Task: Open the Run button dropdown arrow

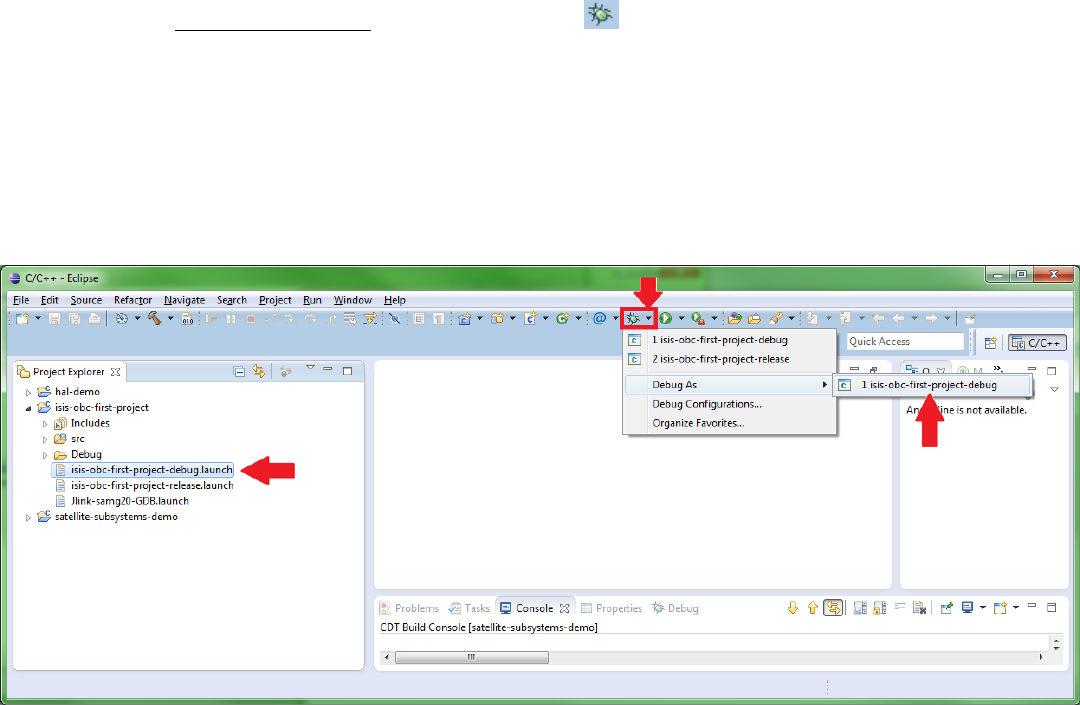Action: (x=681, y=319)
